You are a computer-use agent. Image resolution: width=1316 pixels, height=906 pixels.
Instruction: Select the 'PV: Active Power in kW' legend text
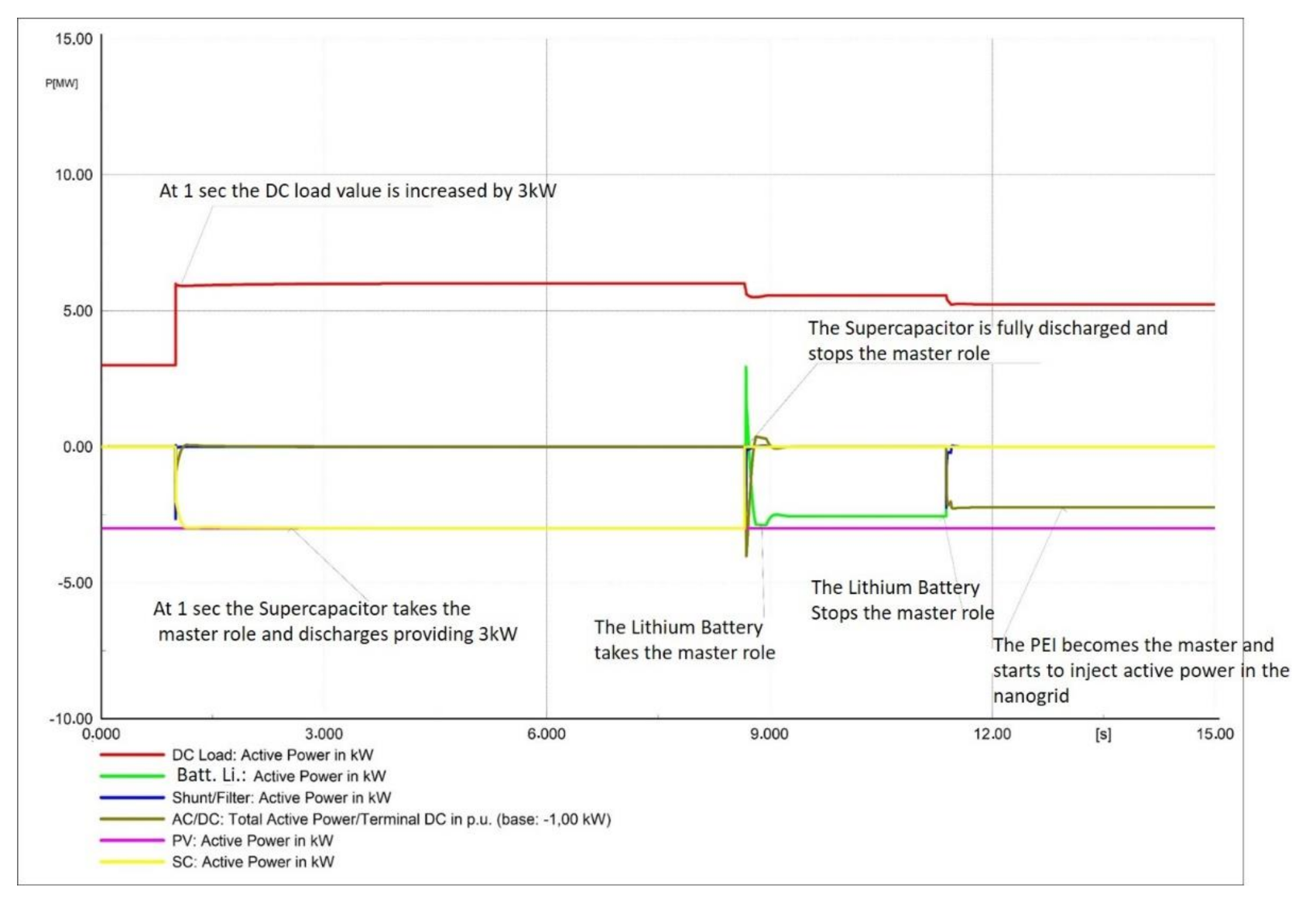[x=252, y=841]
